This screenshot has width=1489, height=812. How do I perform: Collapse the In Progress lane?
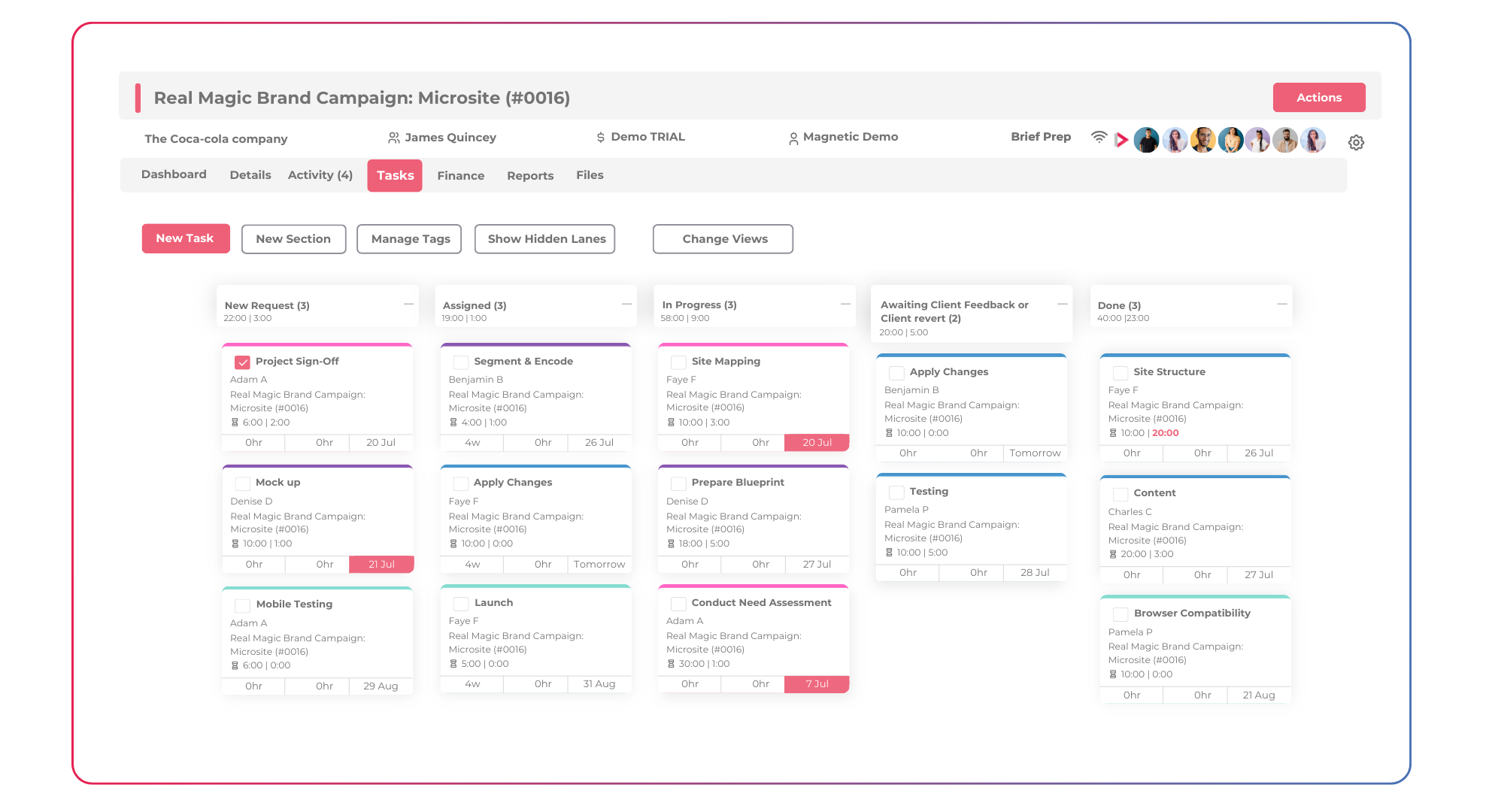pyautogui.click(x=845, y=304)
